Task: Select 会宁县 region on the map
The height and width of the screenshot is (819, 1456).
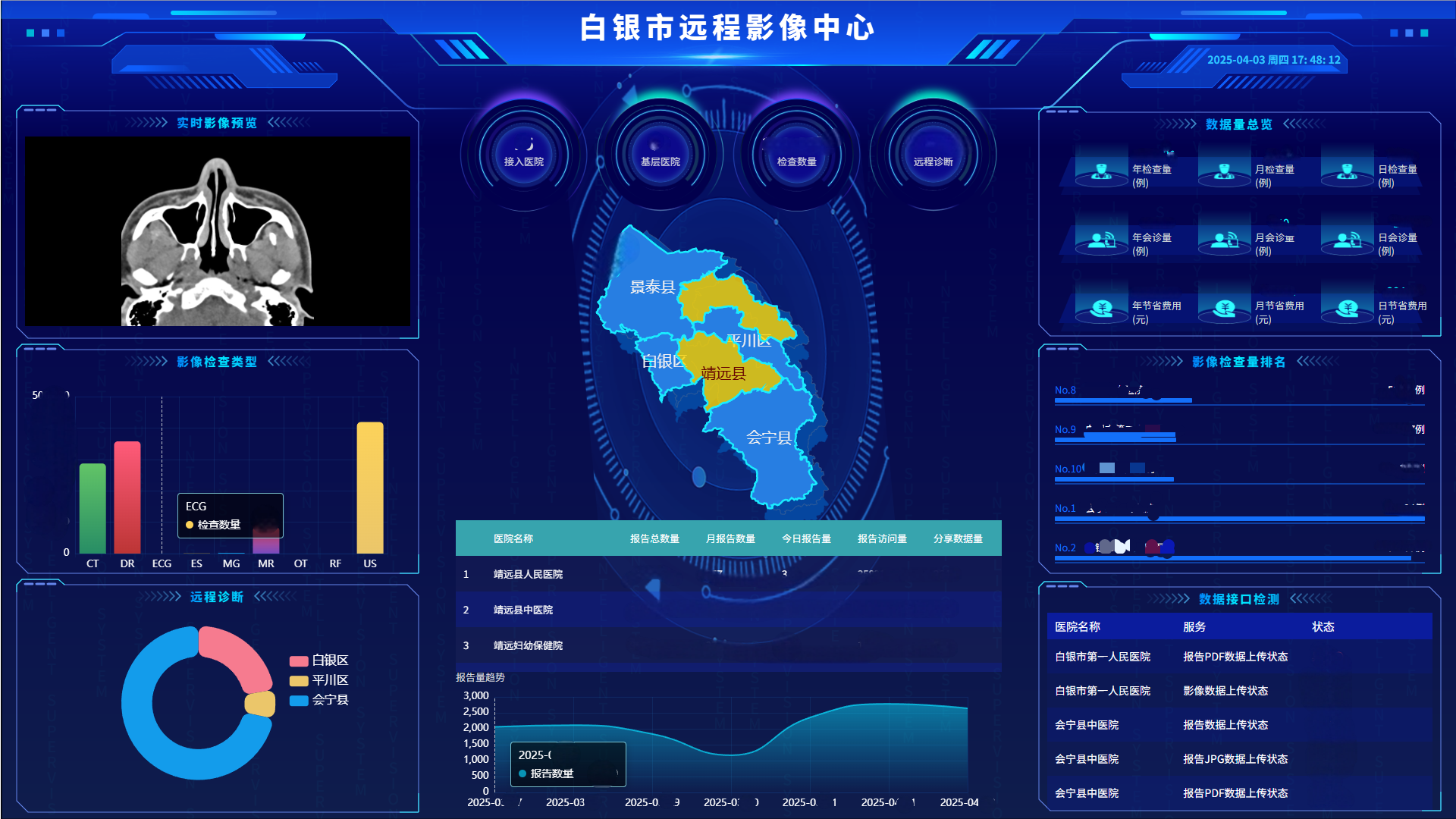Action: pos(768,438)
